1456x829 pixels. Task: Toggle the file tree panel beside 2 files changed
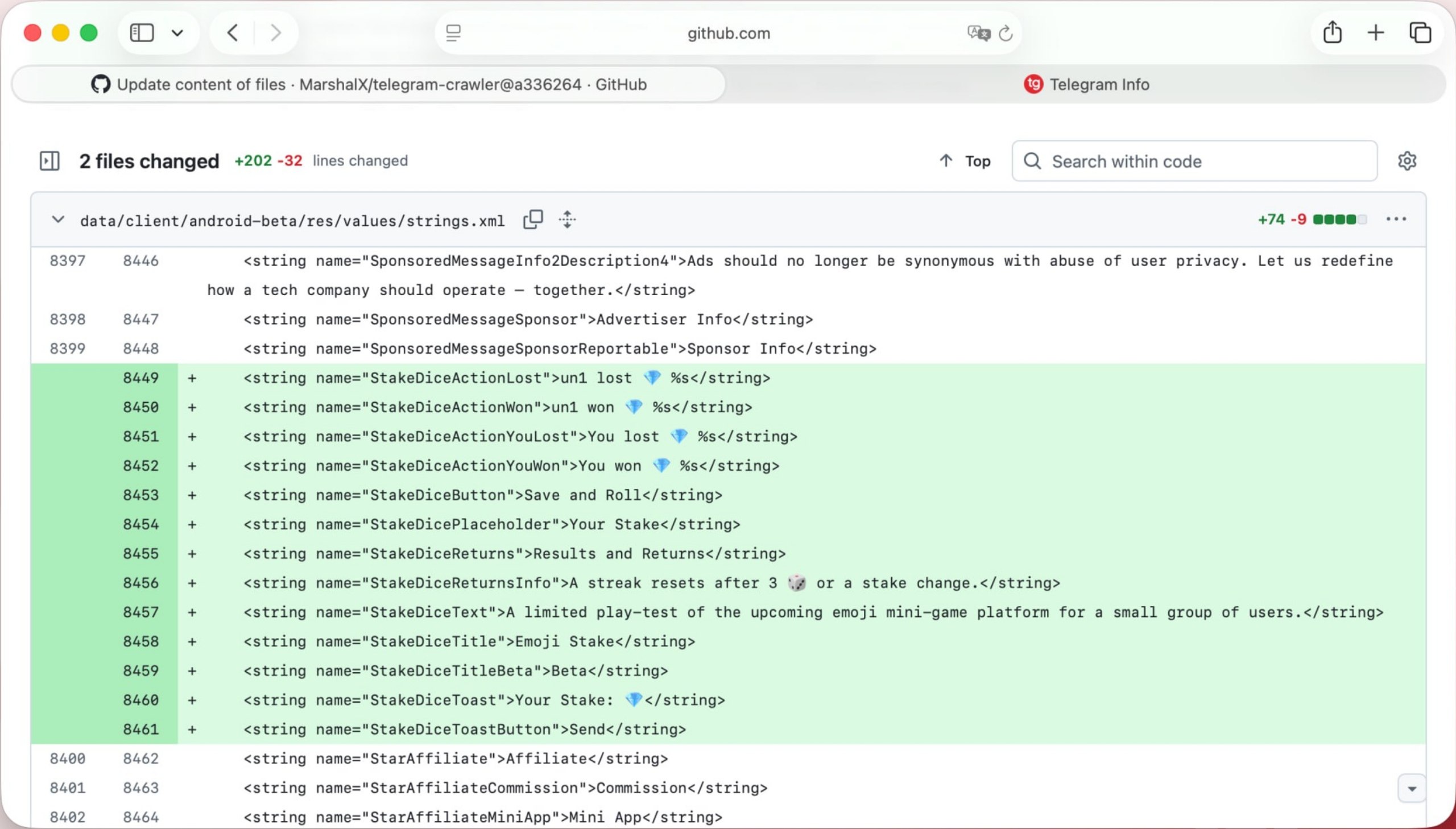49,160
